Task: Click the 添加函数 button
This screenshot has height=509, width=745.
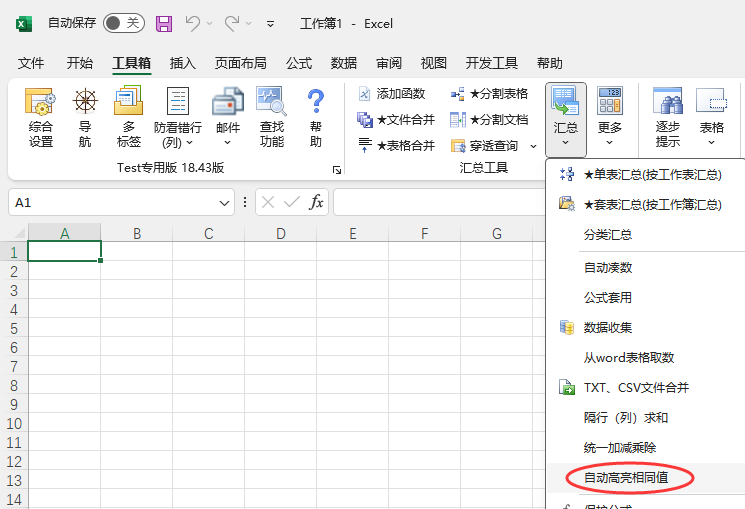Action: 392,94
